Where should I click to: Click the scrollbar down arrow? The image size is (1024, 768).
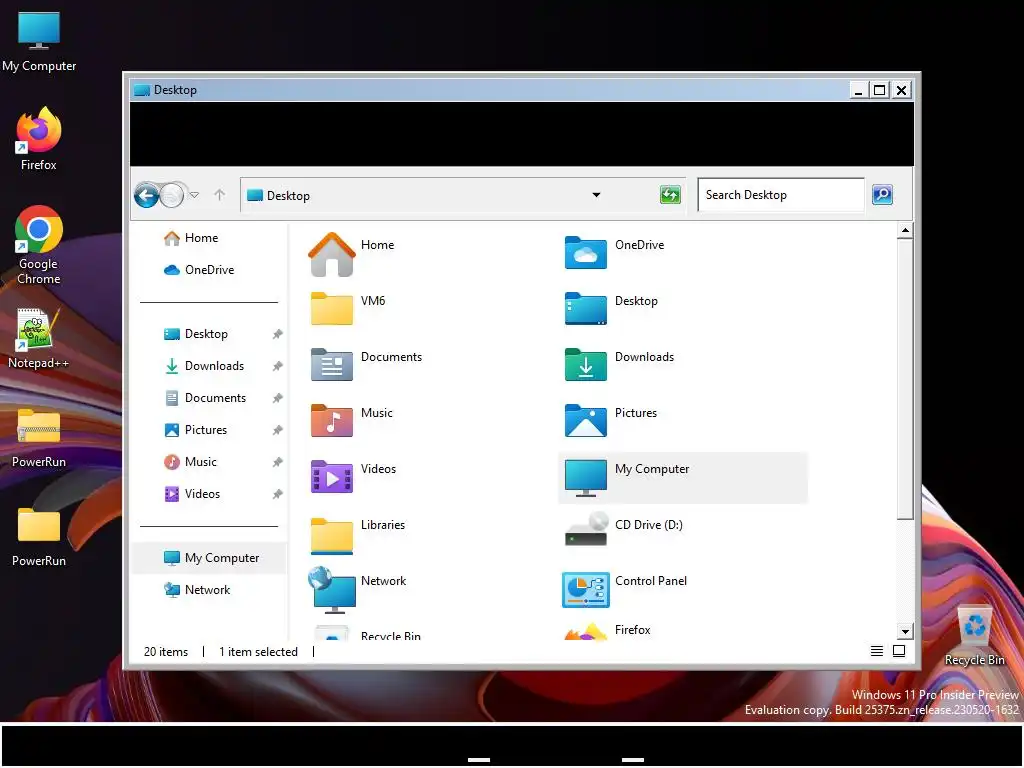click(904, 632)
